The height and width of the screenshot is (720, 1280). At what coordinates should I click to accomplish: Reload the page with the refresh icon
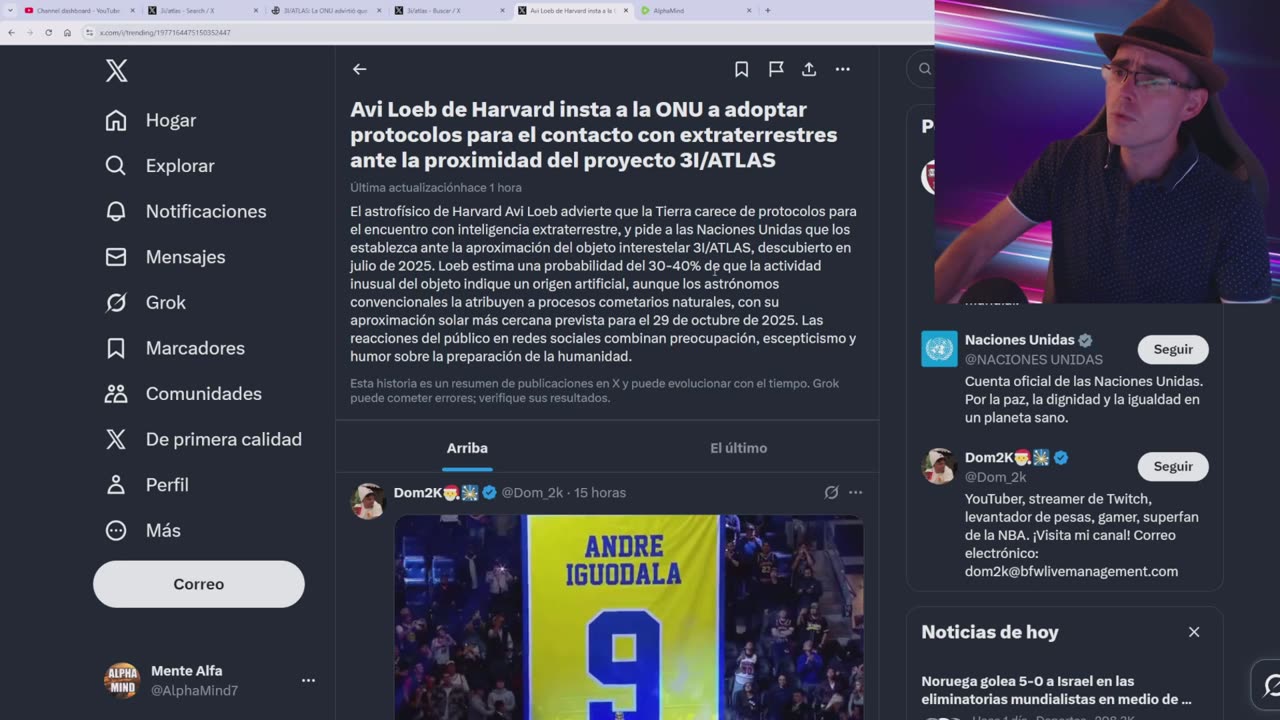48,32
